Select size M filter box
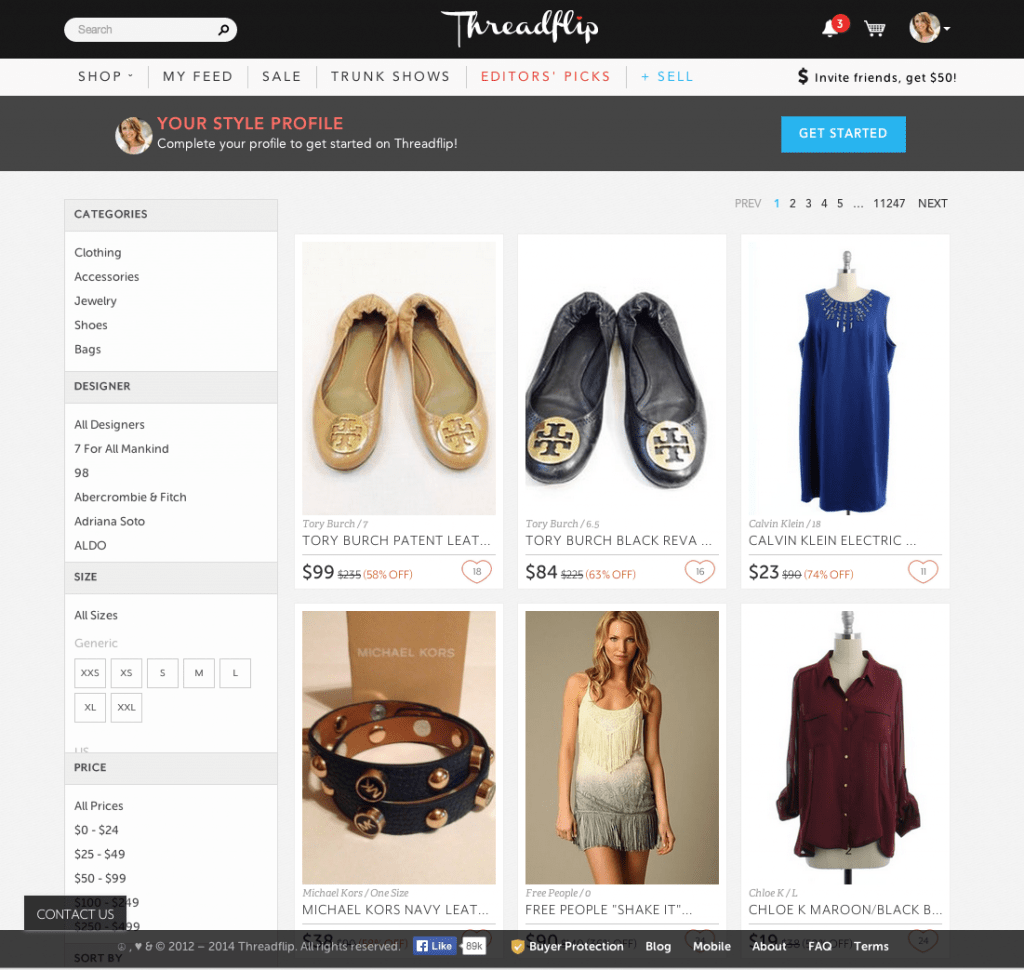This screenshot has height=970, width=1024. point(199,673)
